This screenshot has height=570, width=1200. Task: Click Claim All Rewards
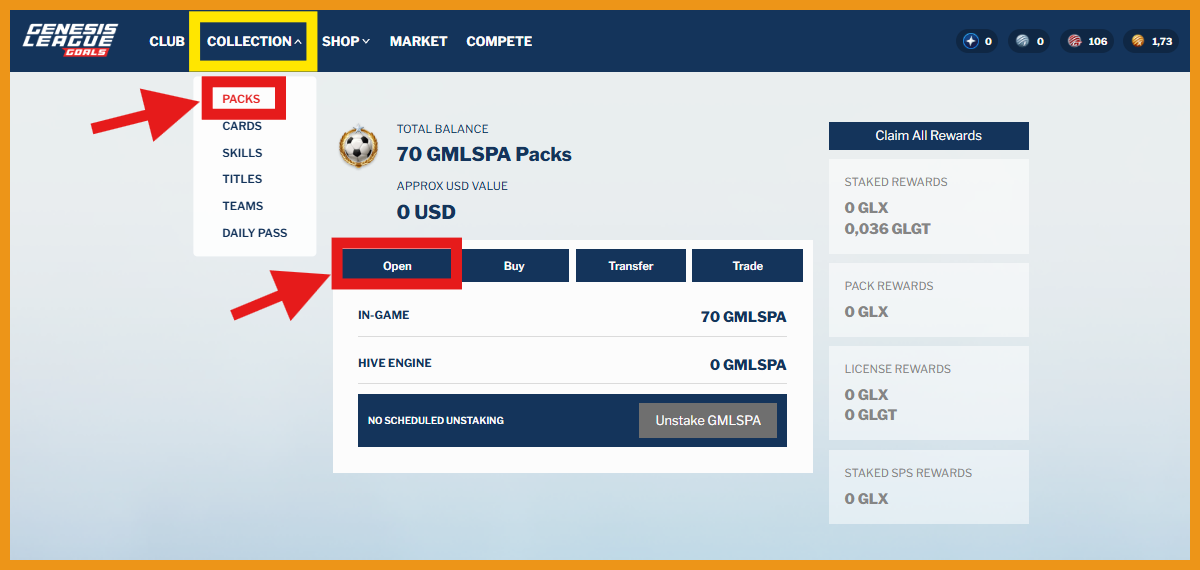pyautogui.click(x=928, y=135)
